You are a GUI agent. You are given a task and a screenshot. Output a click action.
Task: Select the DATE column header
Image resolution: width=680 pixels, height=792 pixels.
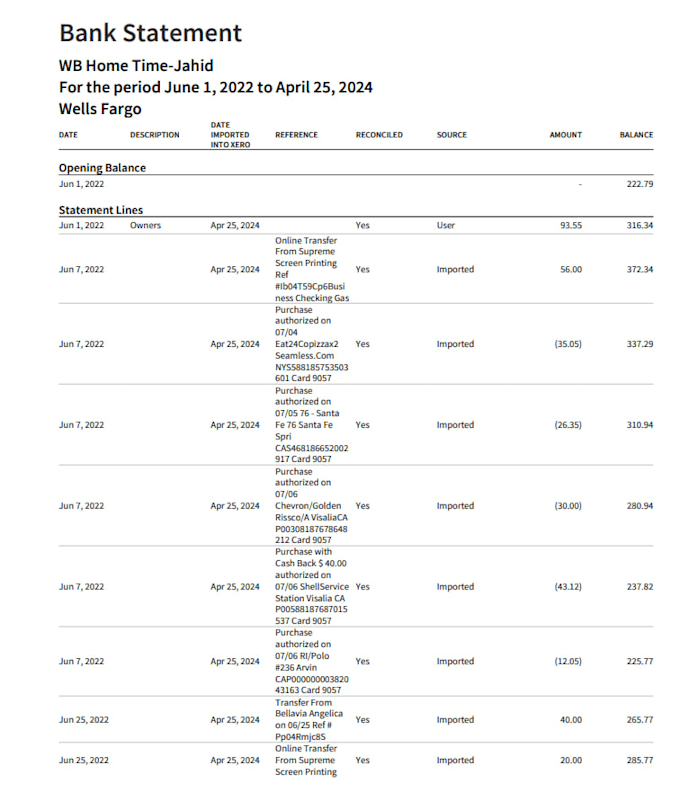point(68,135)
